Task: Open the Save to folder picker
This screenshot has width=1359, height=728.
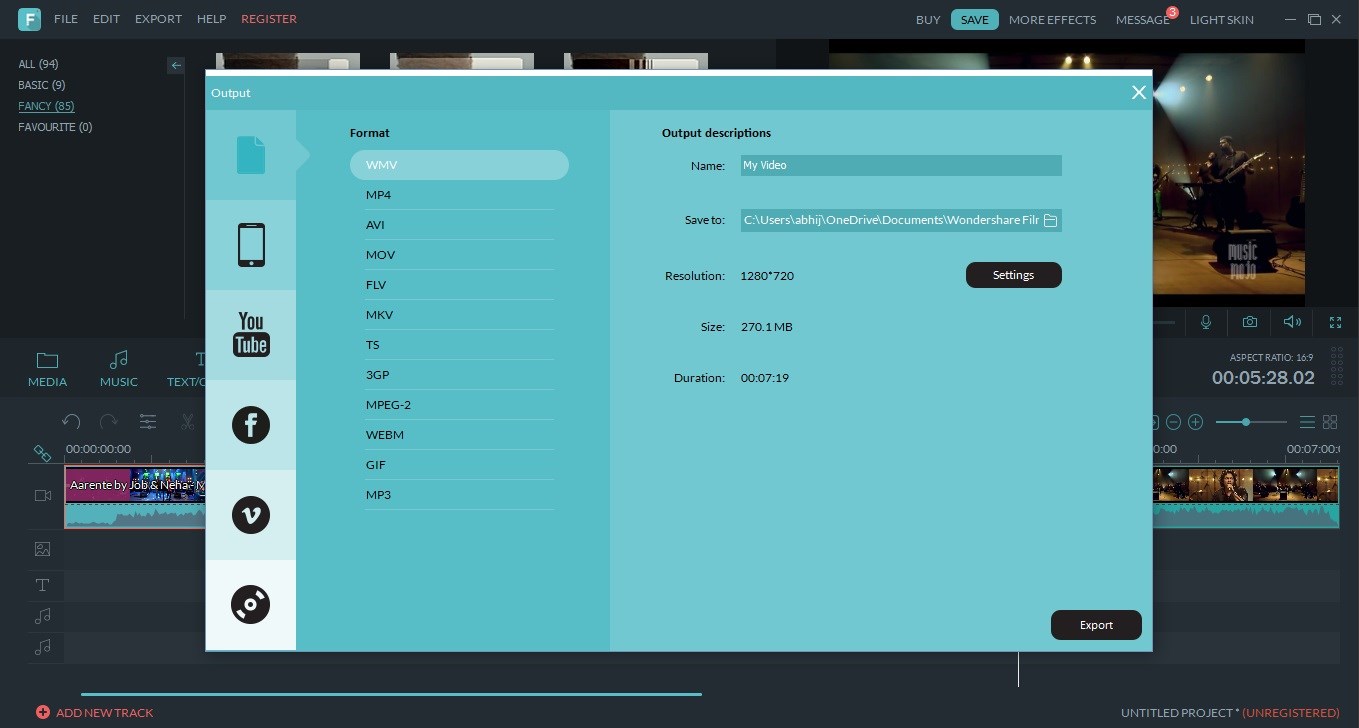Action: (1050, 220)
